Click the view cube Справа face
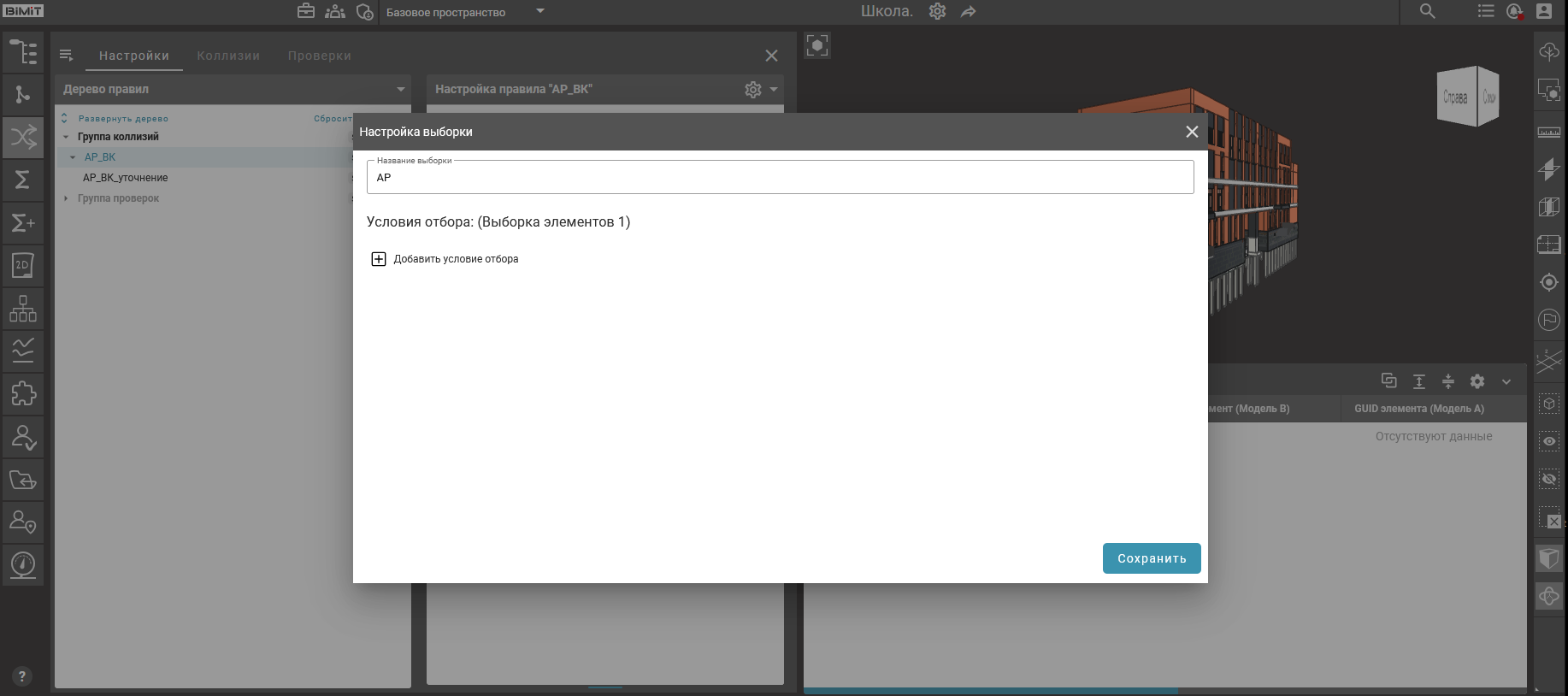The image size is (1568, 696). pyautogui.click(x=1455, y=97)
